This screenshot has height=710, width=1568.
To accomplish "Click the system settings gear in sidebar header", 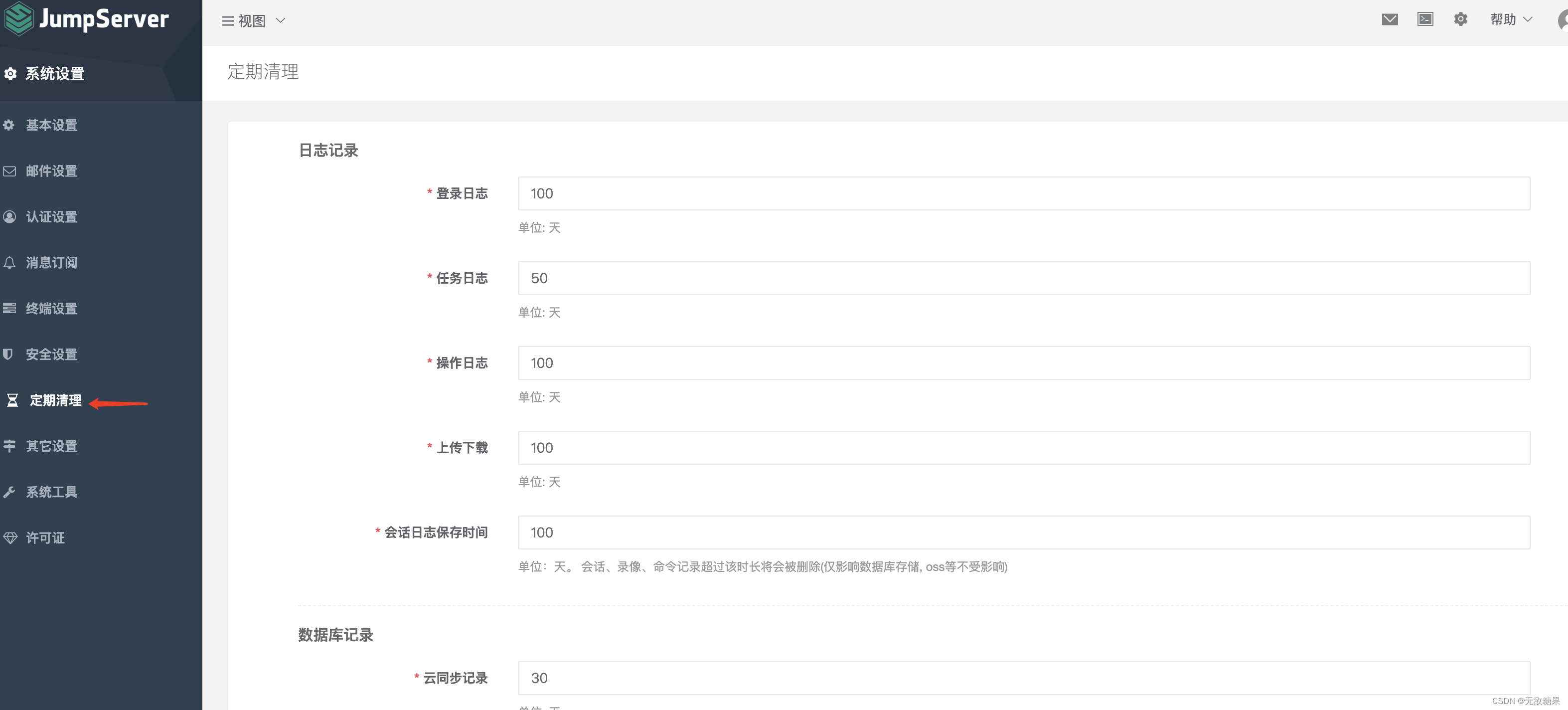I will click(10, 74).
